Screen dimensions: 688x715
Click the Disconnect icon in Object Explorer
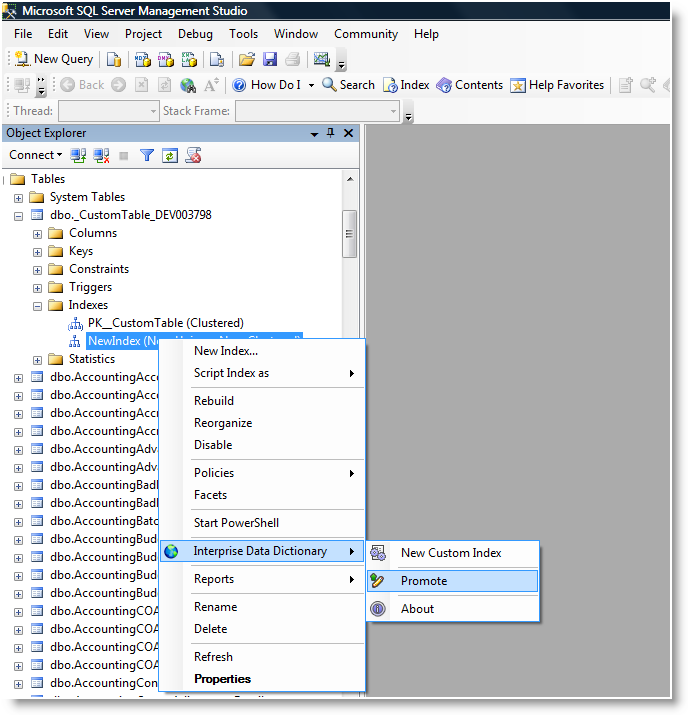coord(102,155)
